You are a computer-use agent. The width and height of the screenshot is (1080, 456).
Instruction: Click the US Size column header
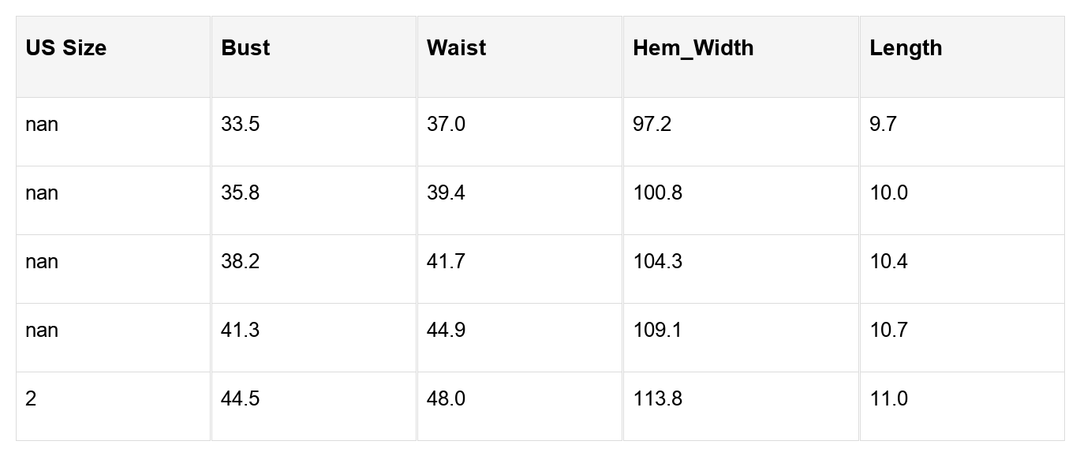66,48
